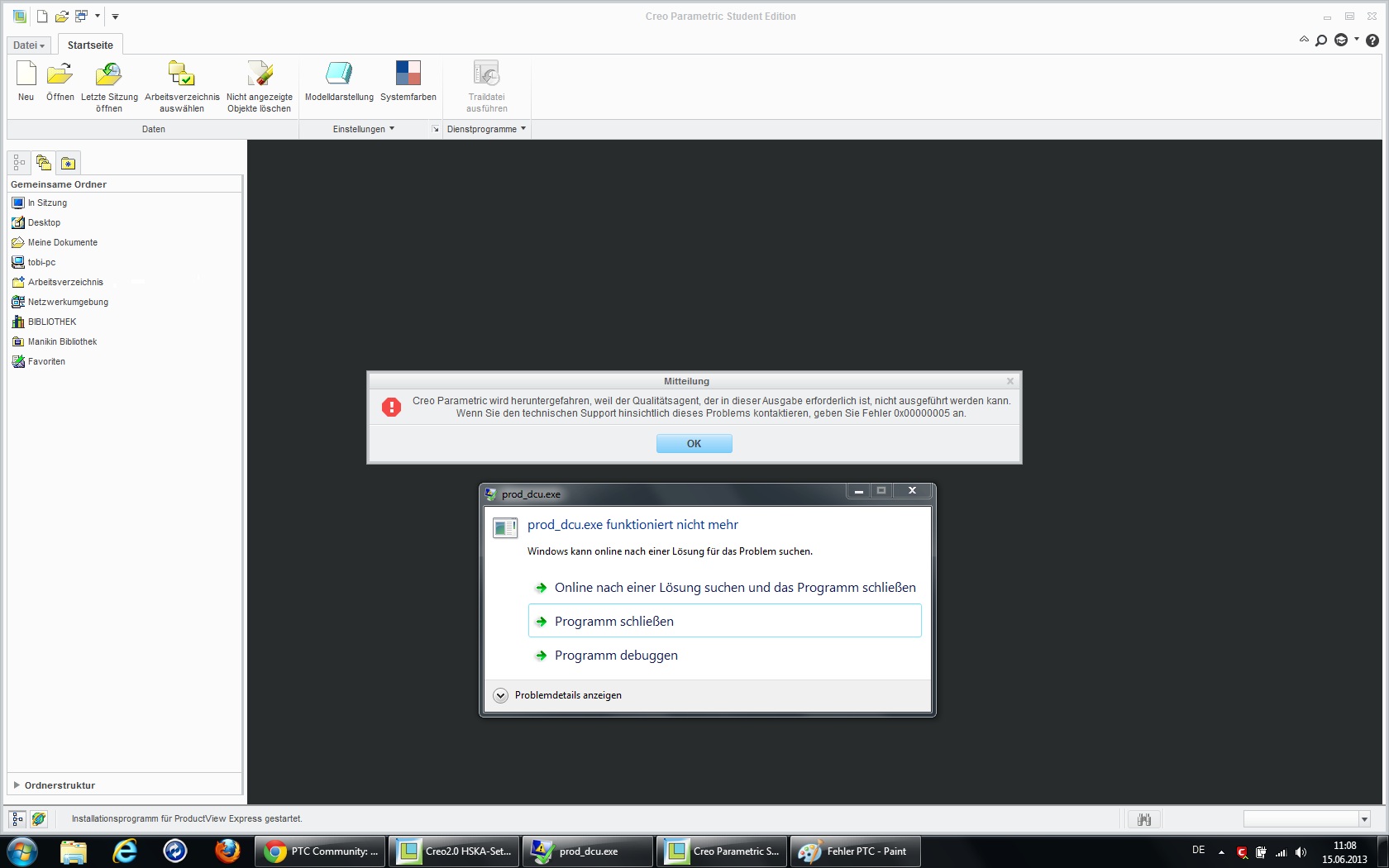Click the Open folder icon in quick access toolbar
The width and height of the screenshot is (1389, 868).
pos(62,16)
